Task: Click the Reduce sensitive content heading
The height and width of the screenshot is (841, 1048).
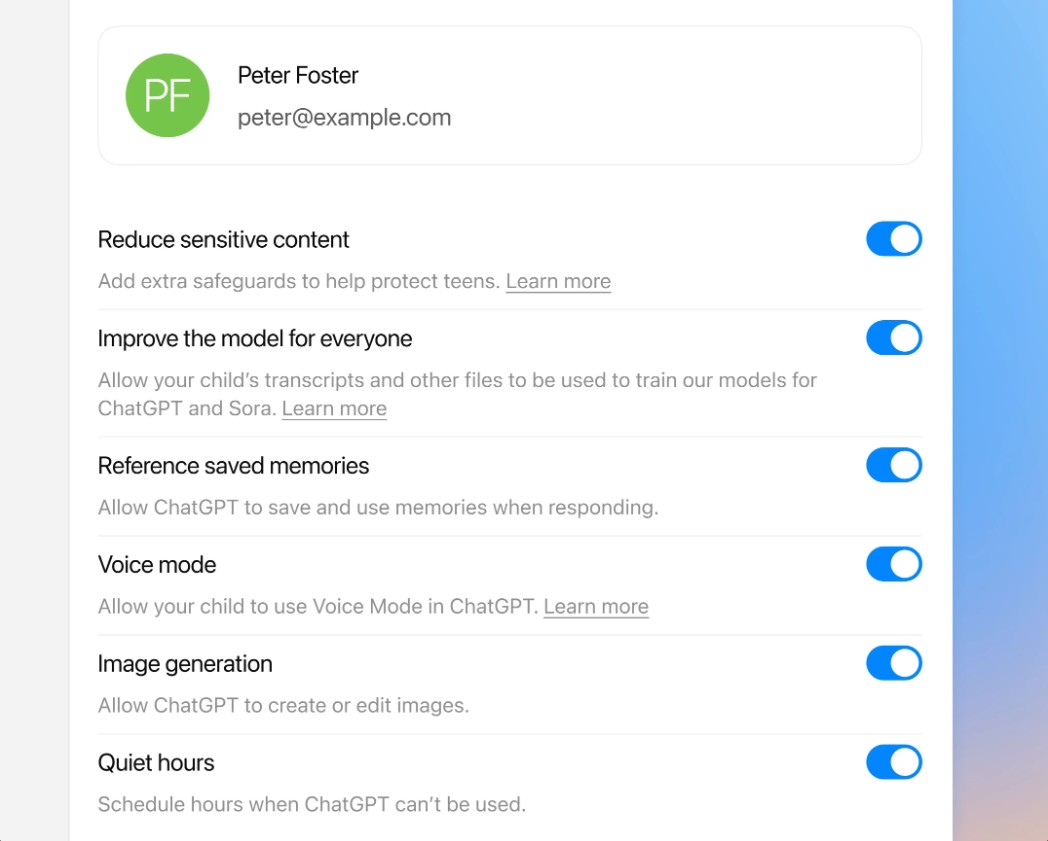Action: point(224,240)
